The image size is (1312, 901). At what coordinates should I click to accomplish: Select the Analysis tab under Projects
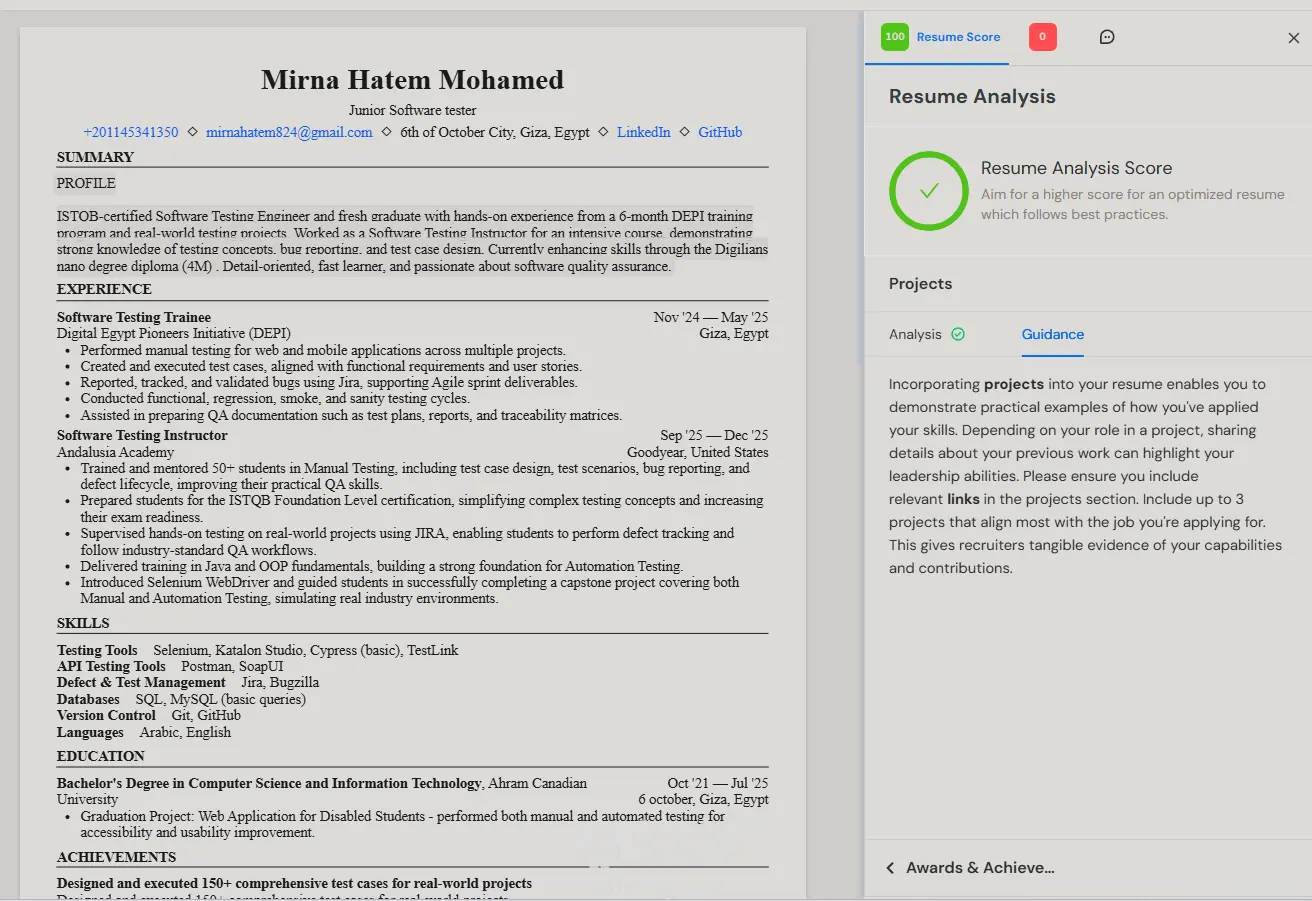pyautogui.click(x=927, y=334)
